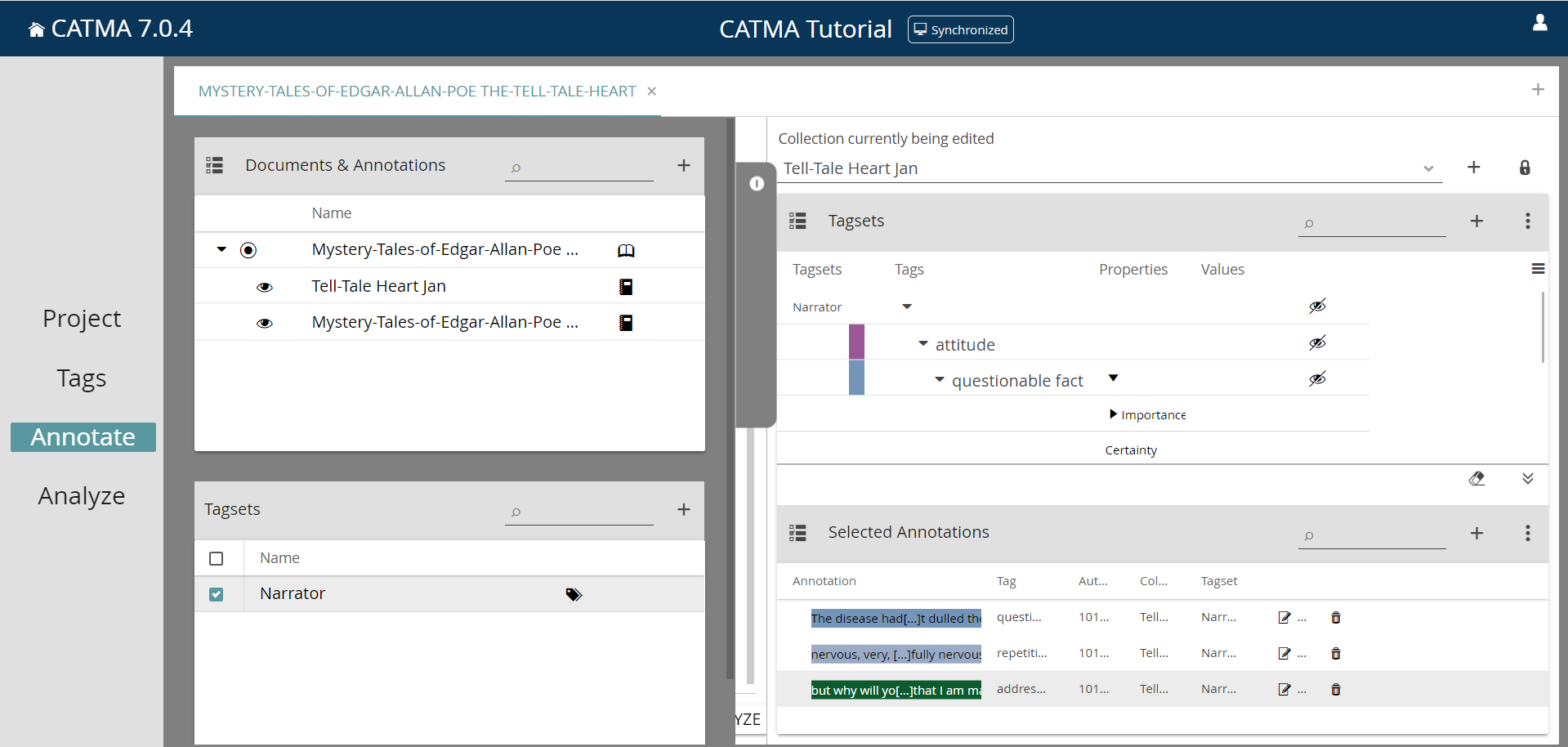Click Documents & Annotations list icon
Viewport: 1568px width, 747px height.
(215, 165)
